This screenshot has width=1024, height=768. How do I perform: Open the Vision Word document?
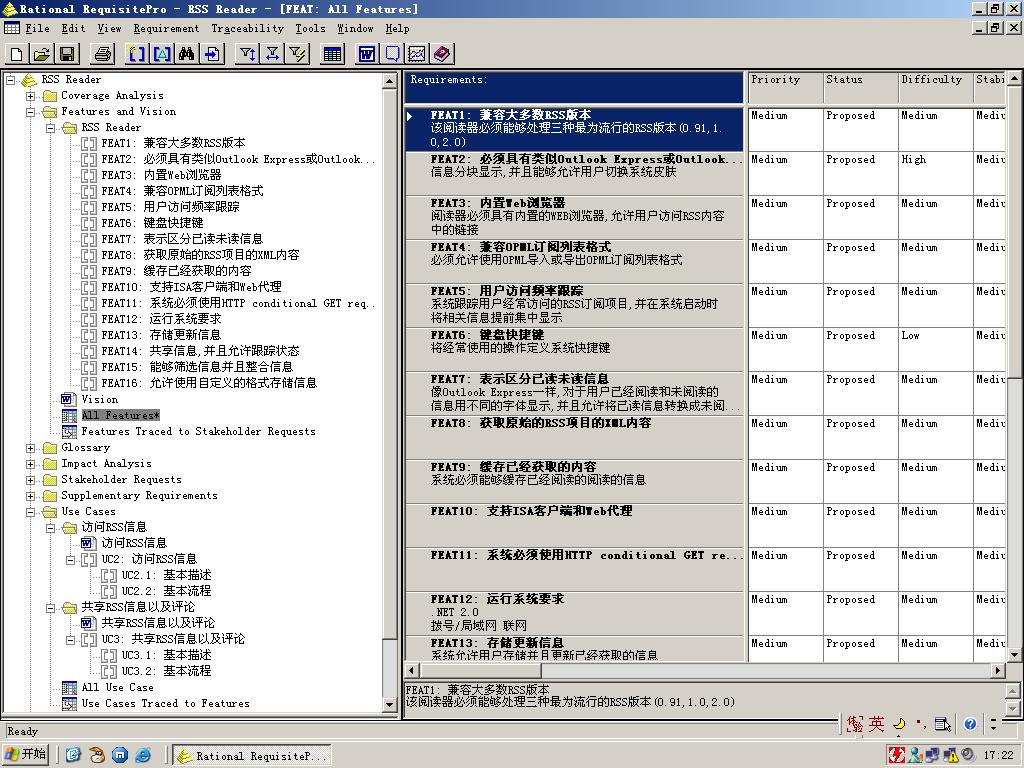pos(99,399)
